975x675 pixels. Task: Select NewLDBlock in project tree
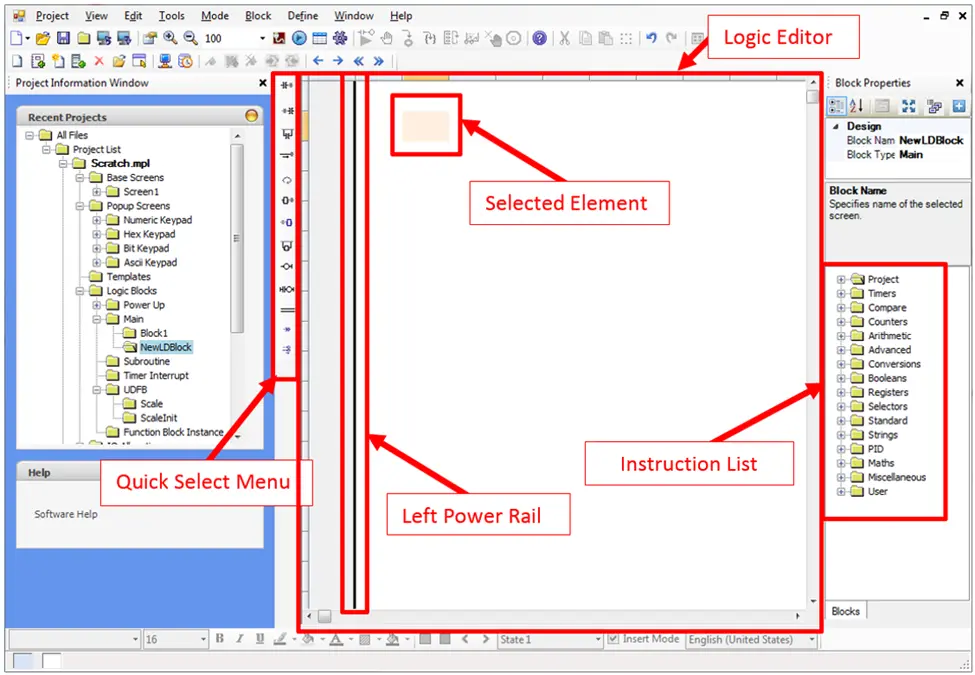click(166, 347)
